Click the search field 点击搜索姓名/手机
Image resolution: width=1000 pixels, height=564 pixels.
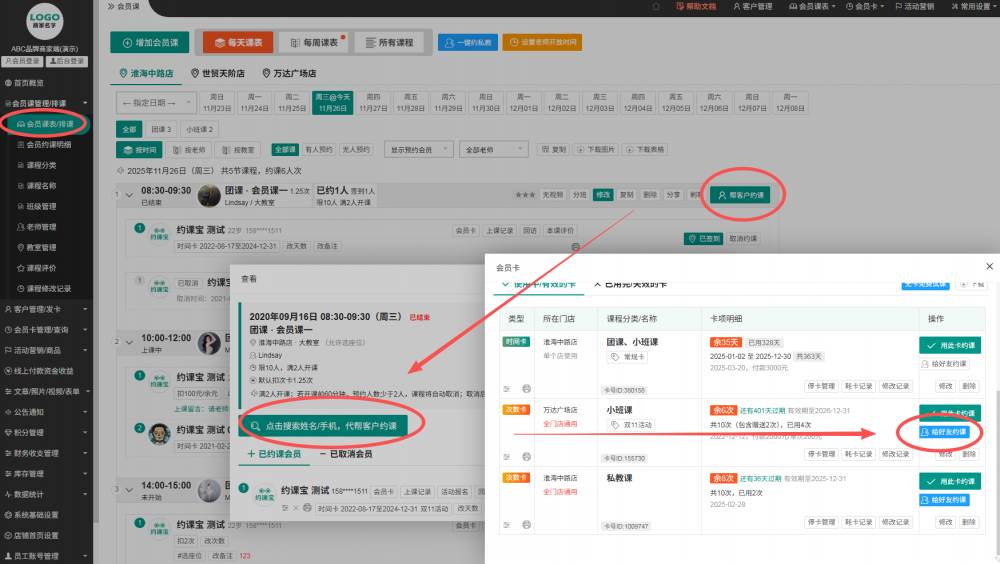click(331, 425)
